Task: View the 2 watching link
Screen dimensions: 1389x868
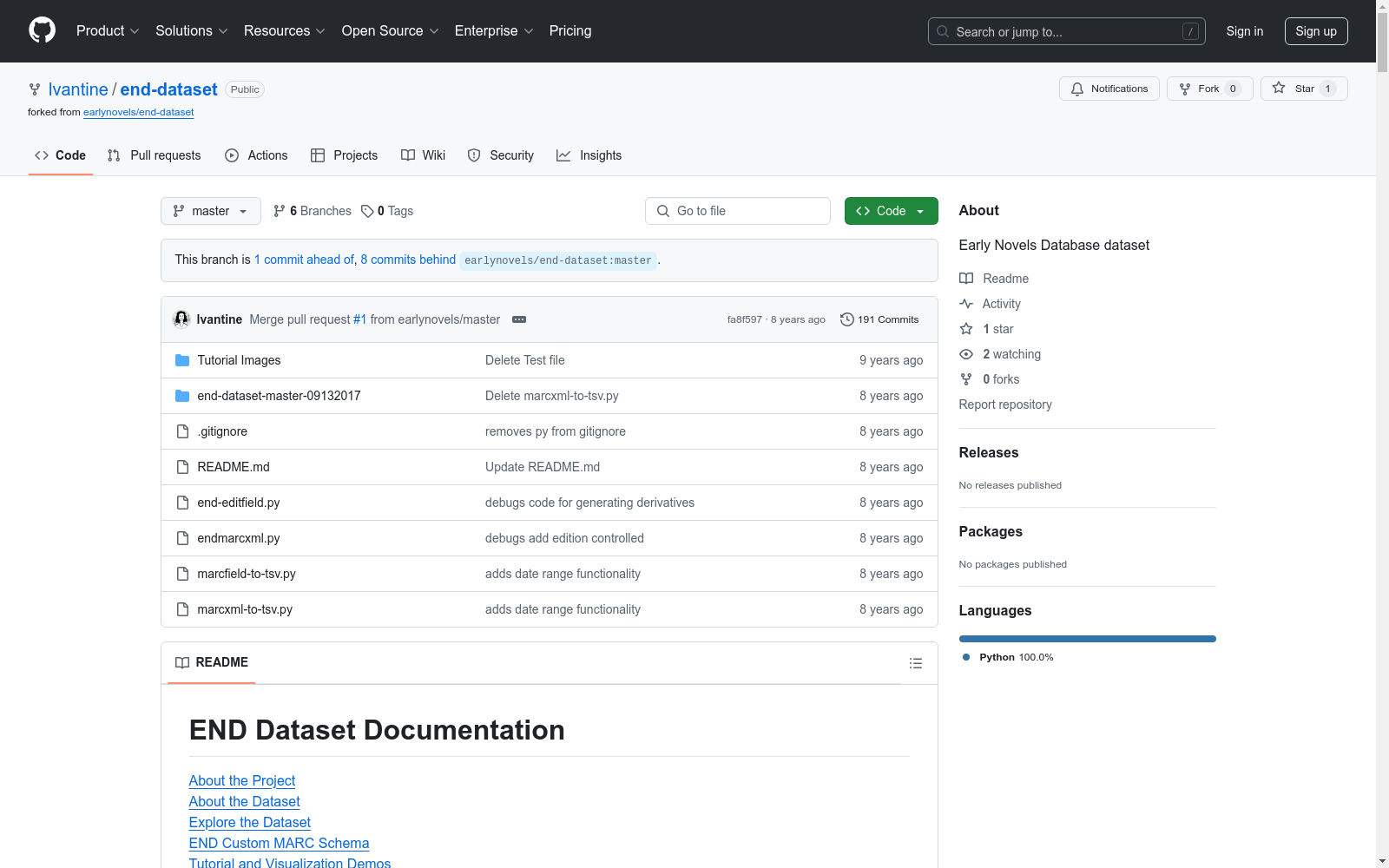Action: [1000, 354]
